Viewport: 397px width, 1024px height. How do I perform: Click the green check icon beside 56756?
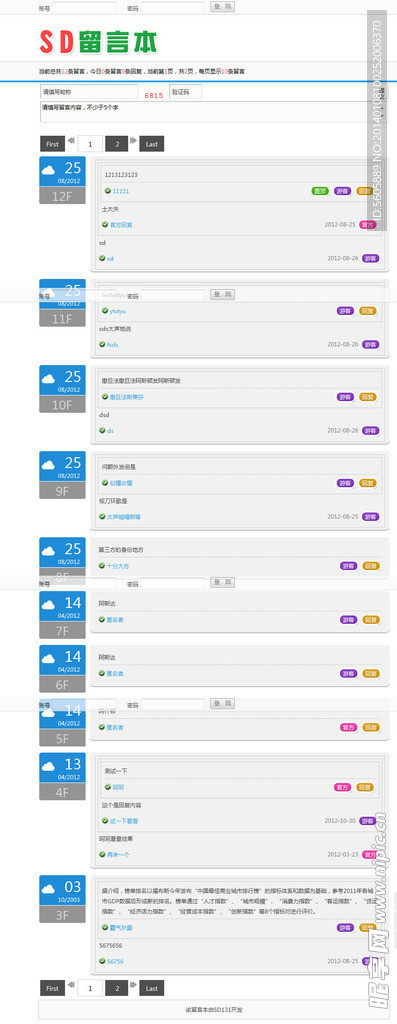[x=102, y=961]
